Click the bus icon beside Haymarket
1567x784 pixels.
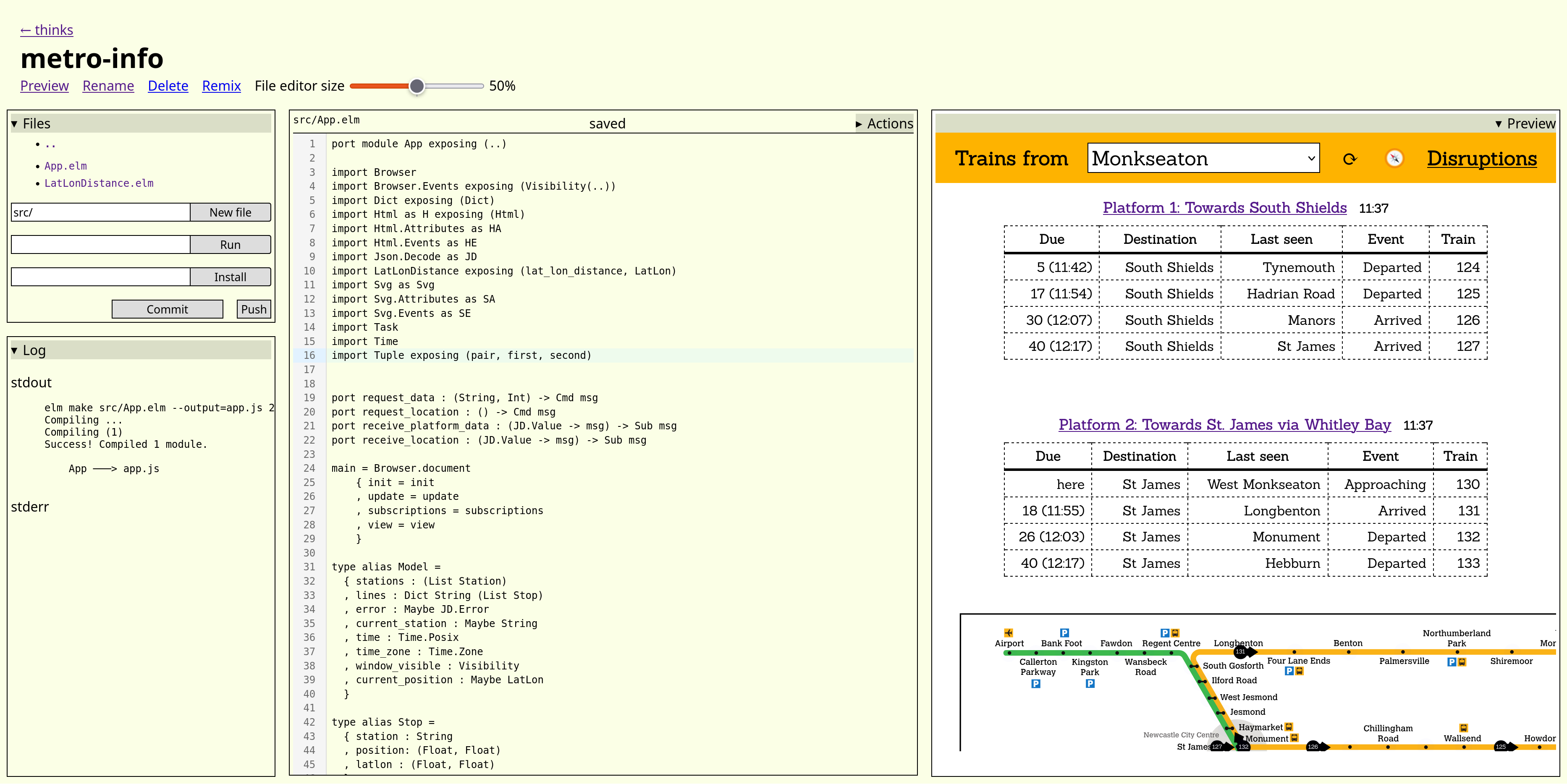[x=1288, y=727]
